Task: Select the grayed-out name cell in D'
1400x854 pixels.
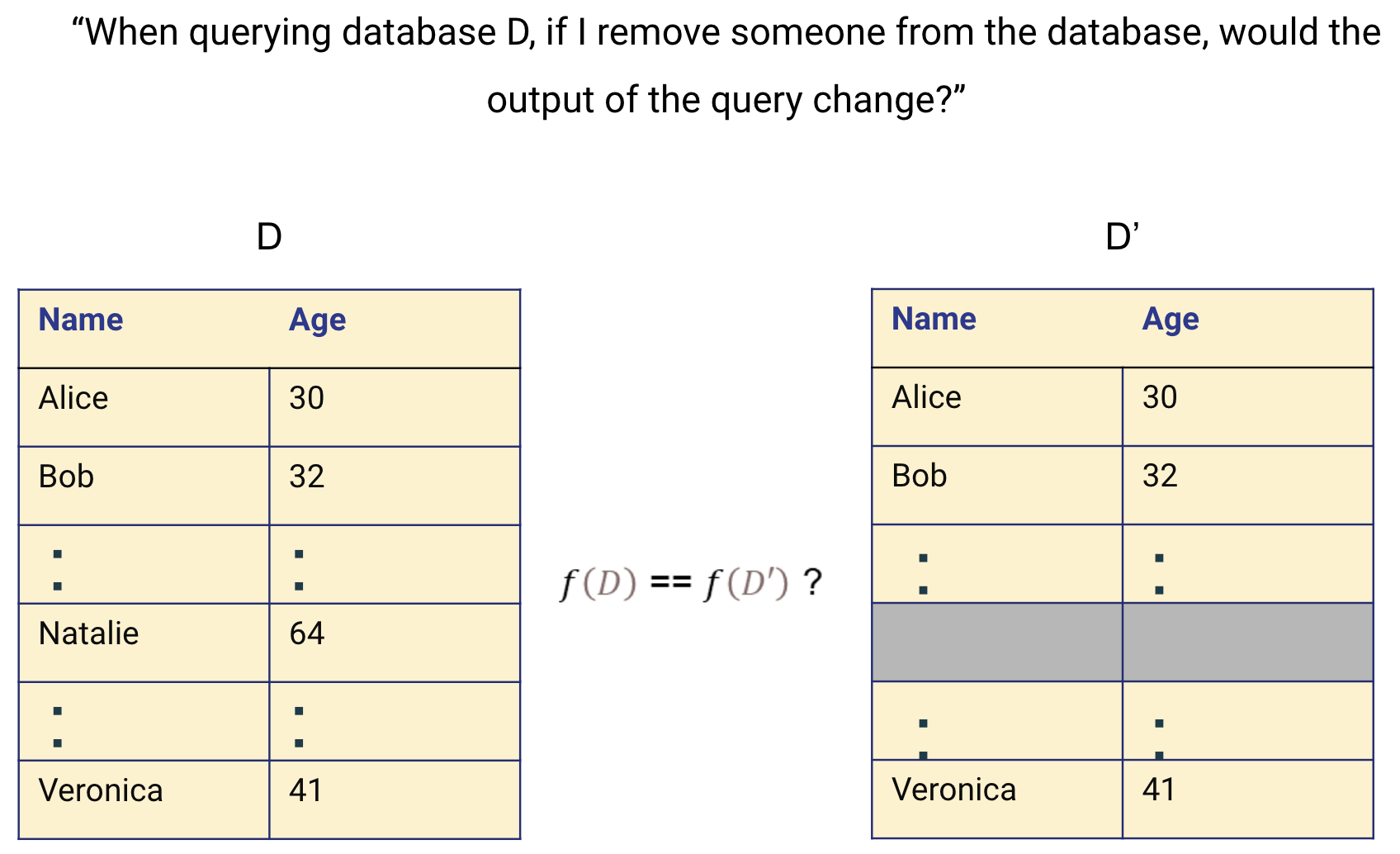Action: [x=997, y=642]
